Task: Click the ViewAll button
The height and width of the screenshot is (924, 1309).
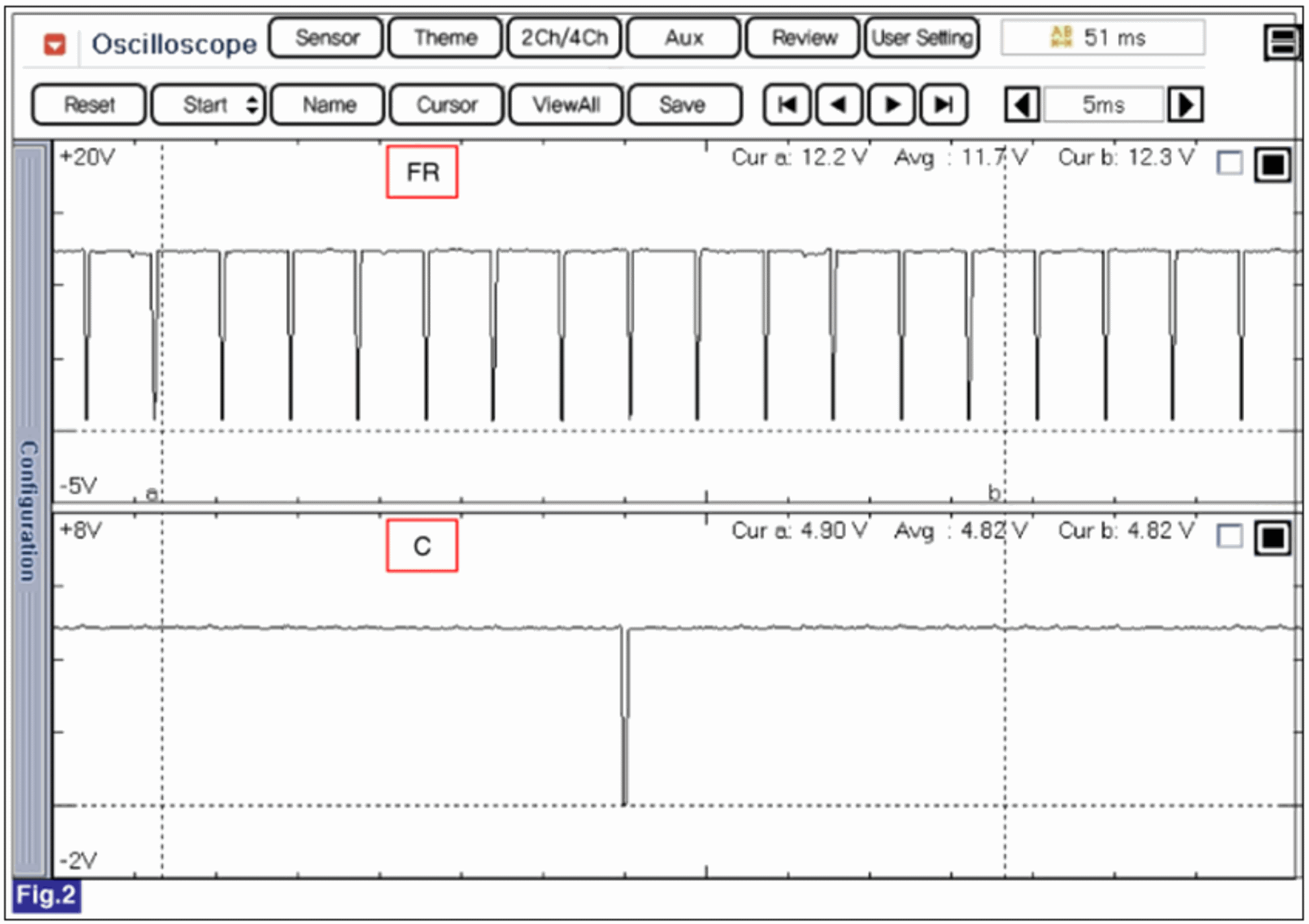Action: point(566,105)
